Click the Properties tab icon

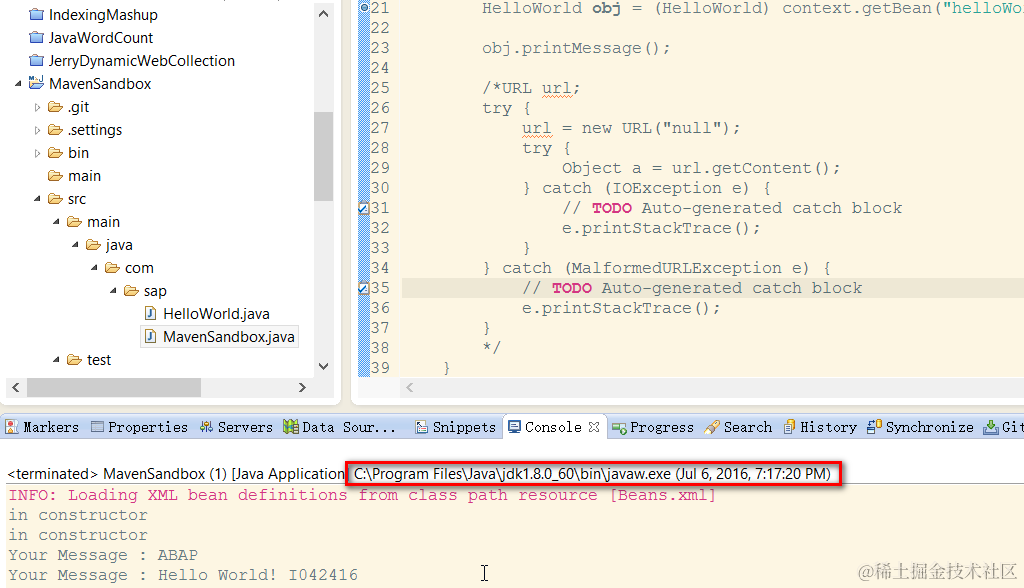coord(97,427)
